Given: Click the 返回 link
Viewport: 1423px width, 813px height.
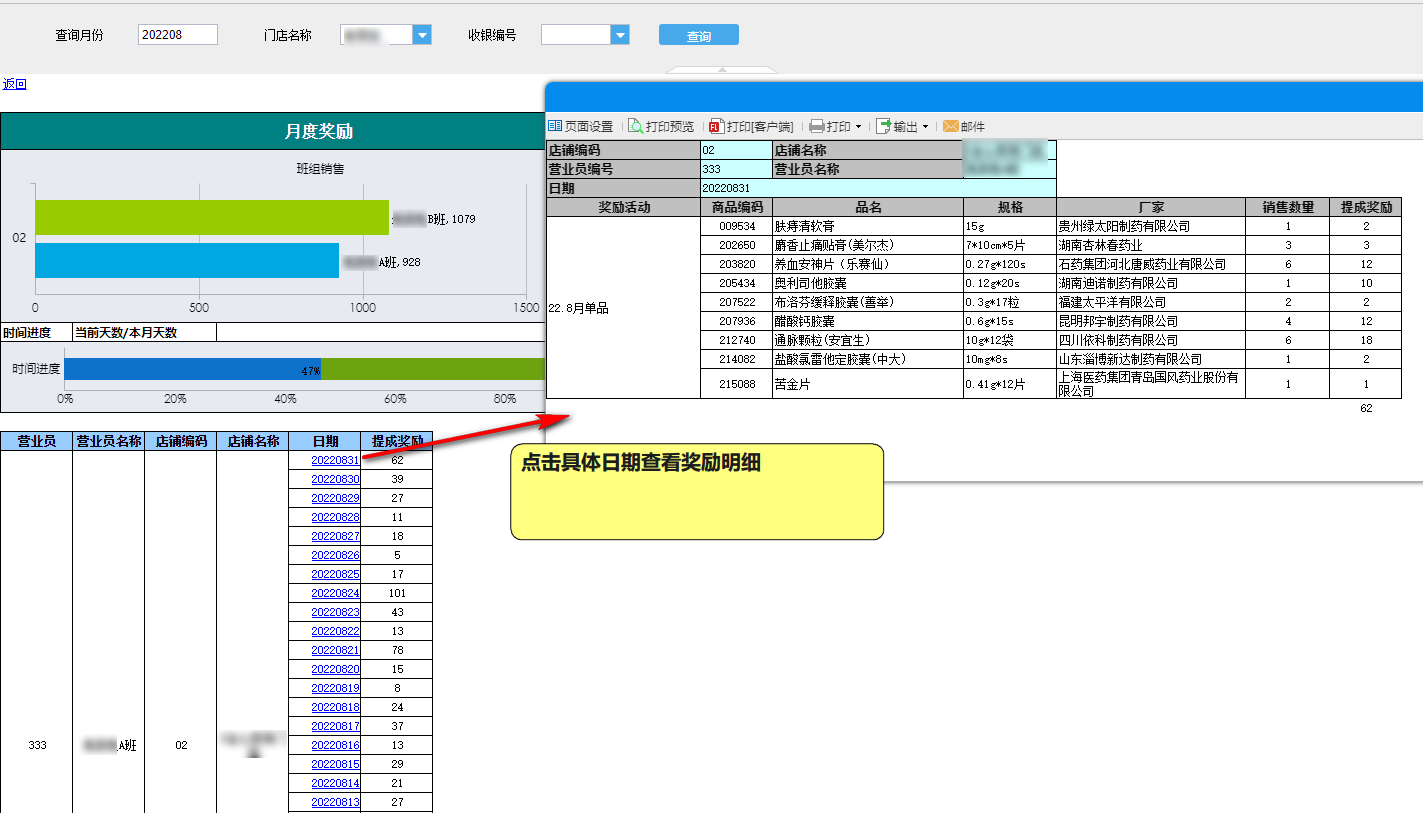Looking at the screenshot, I should (14, 84).
